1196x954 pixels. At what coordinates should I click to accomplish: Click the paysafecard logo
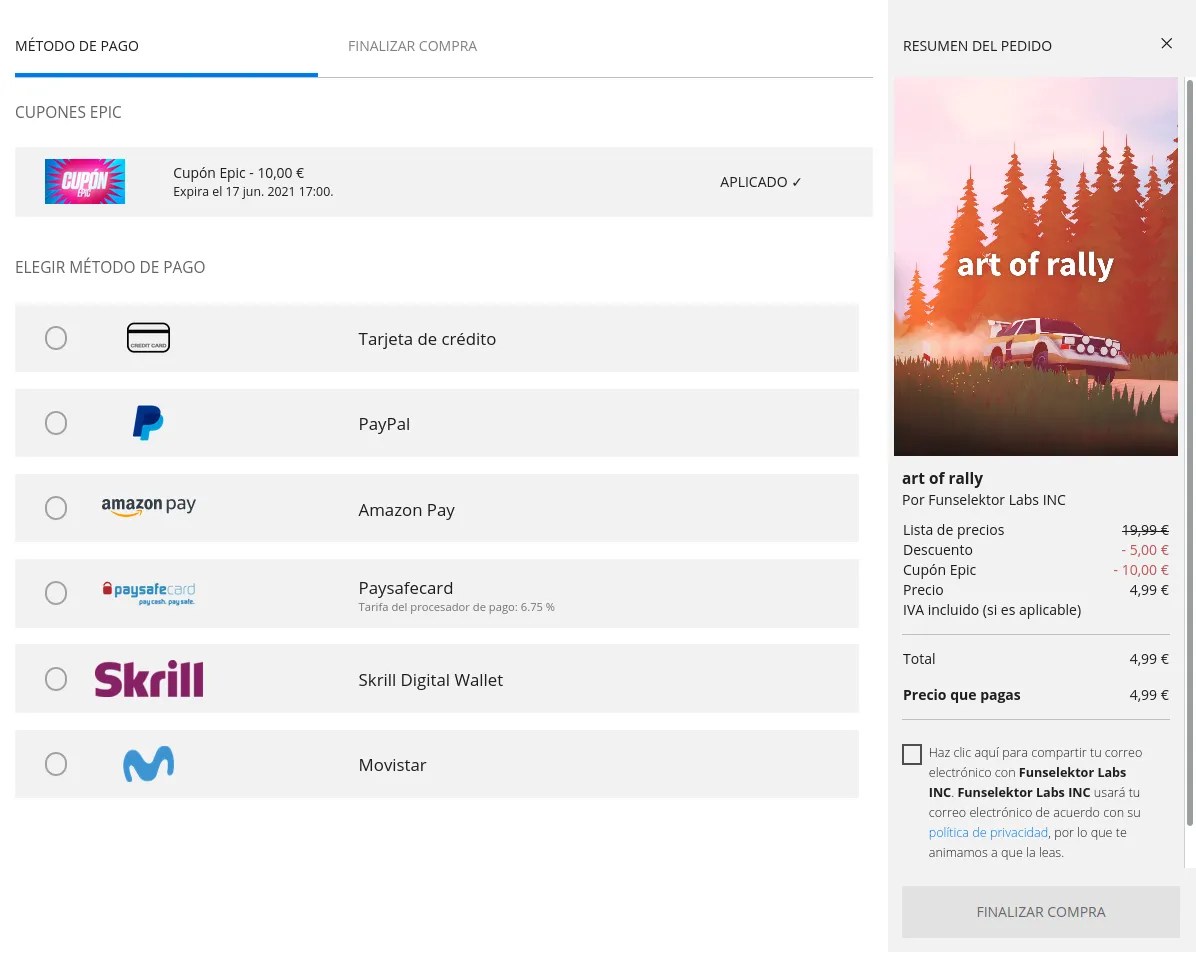click(x=149, y=593)
